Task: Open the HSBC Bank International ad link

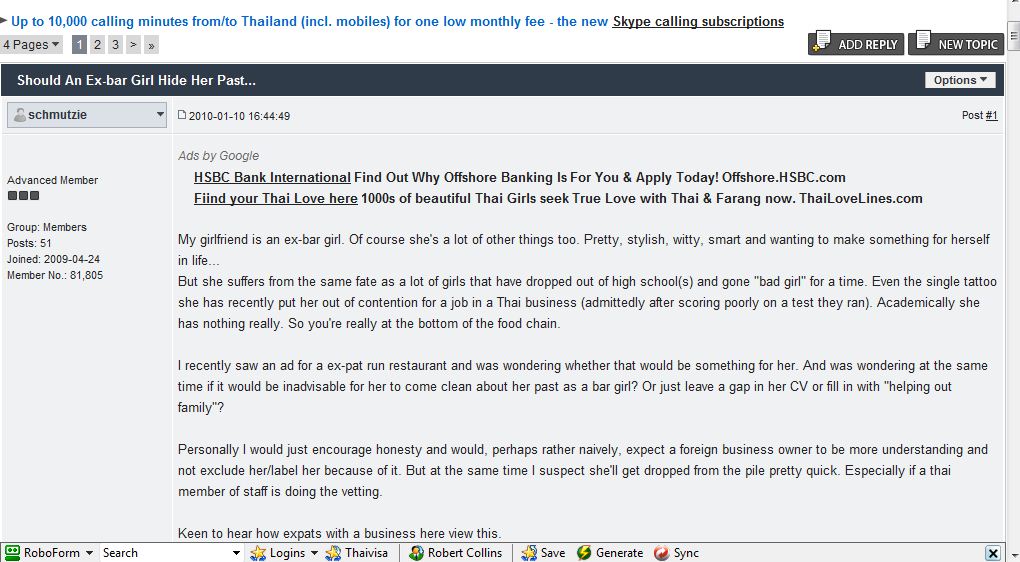Action: [272, 177]
